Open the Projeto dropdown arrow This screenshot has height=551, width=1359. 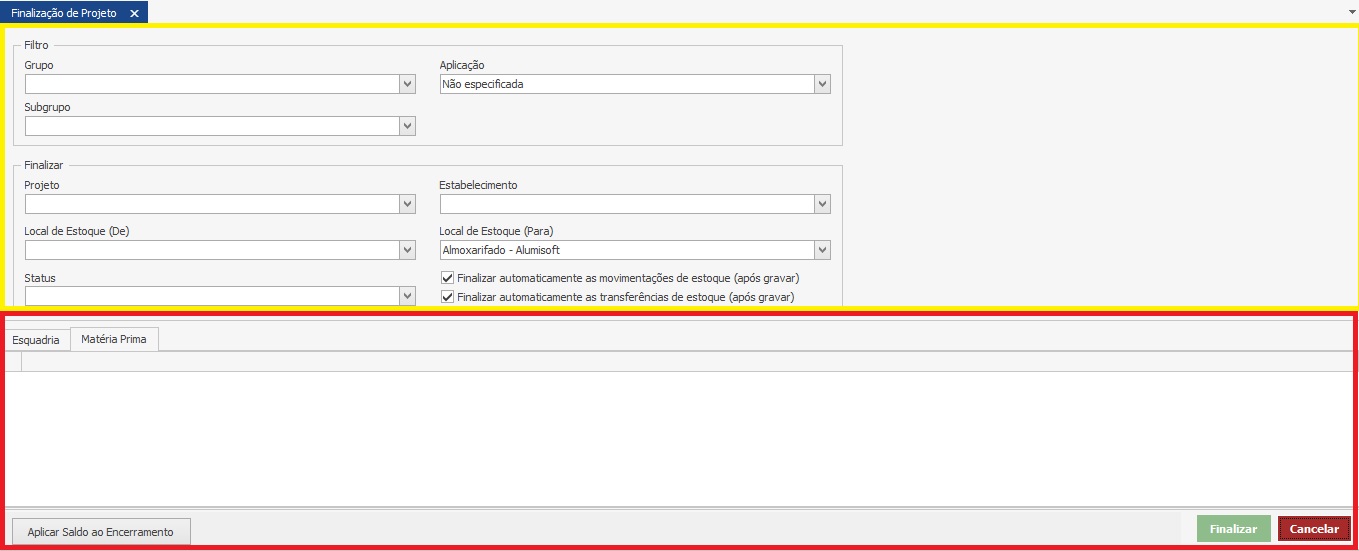(407, 204)
